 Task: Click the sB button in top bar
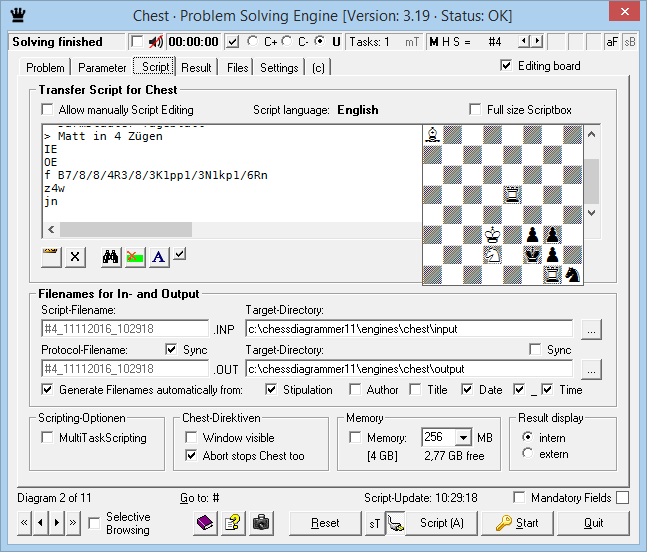[630, 42]
